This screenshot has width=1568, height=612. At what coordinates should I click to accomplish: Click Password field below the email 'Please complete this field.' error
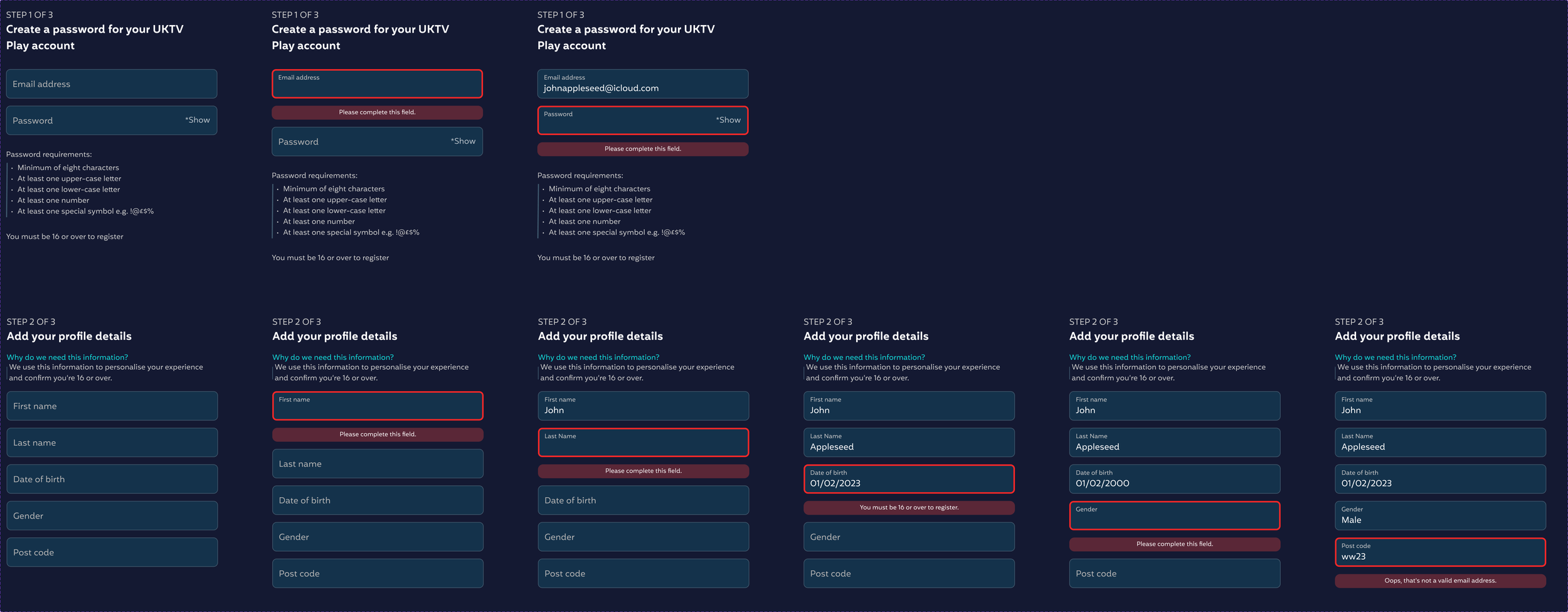pyautogui.click(x=377, y=141)
